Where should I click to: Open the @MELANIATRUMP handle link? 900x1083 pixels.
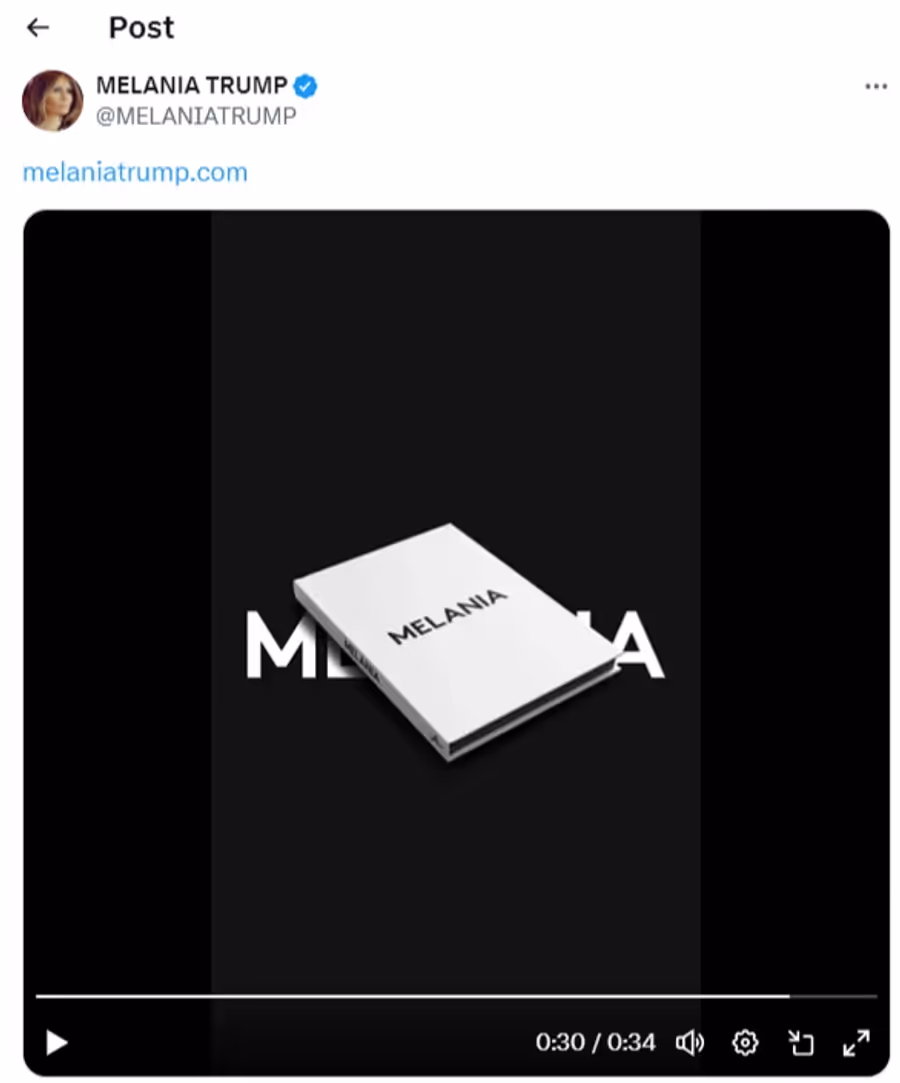click(196, 116)
